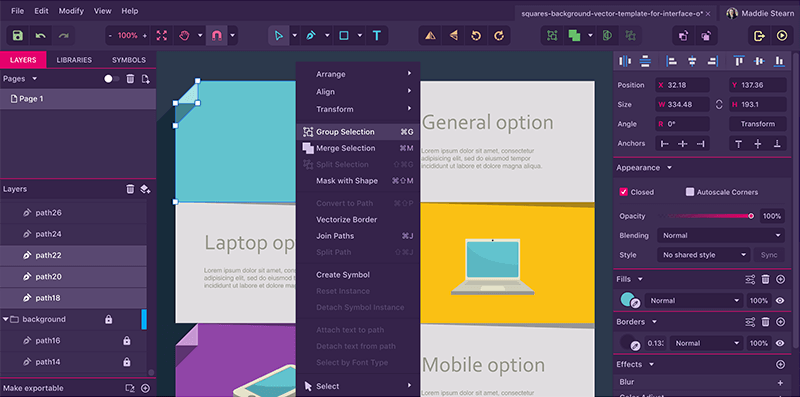The width and height of the screenshot is (800, 397).
Task: Toggle fill visibility eye icon
Action: coord(780,301)
